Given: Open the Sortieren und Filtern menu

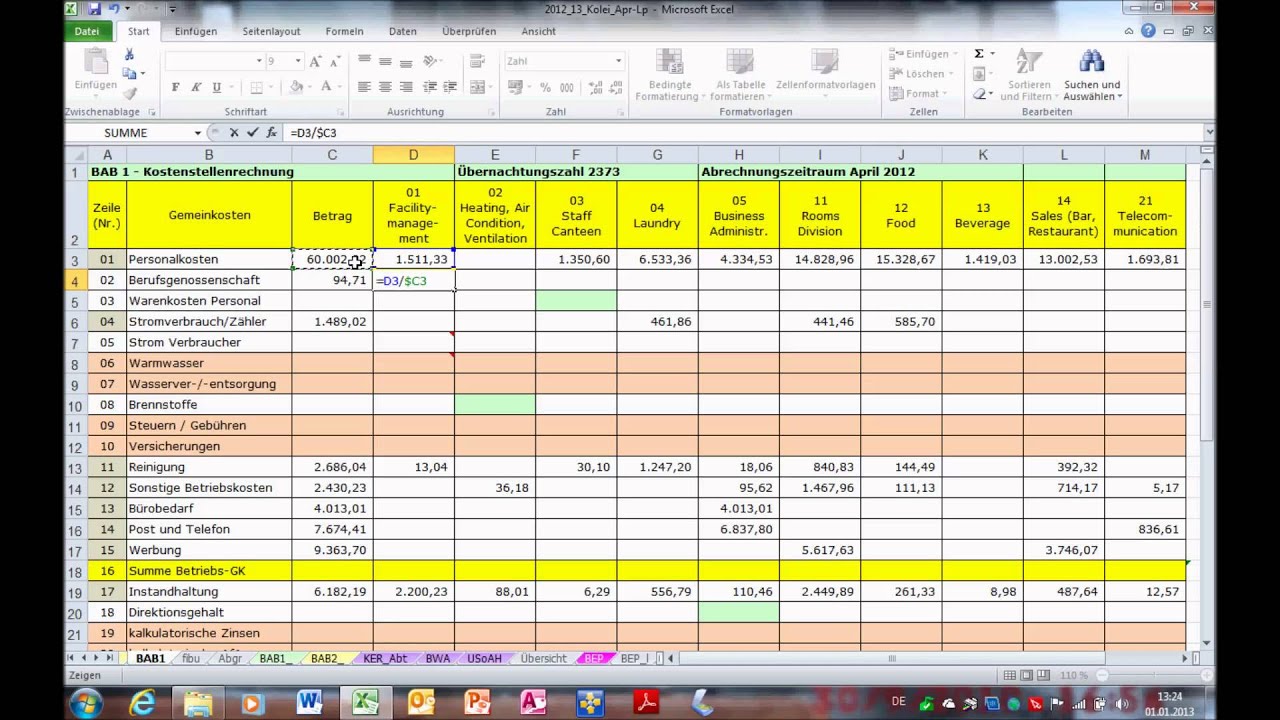Looking at the screenshot, I should [1029, 76].
